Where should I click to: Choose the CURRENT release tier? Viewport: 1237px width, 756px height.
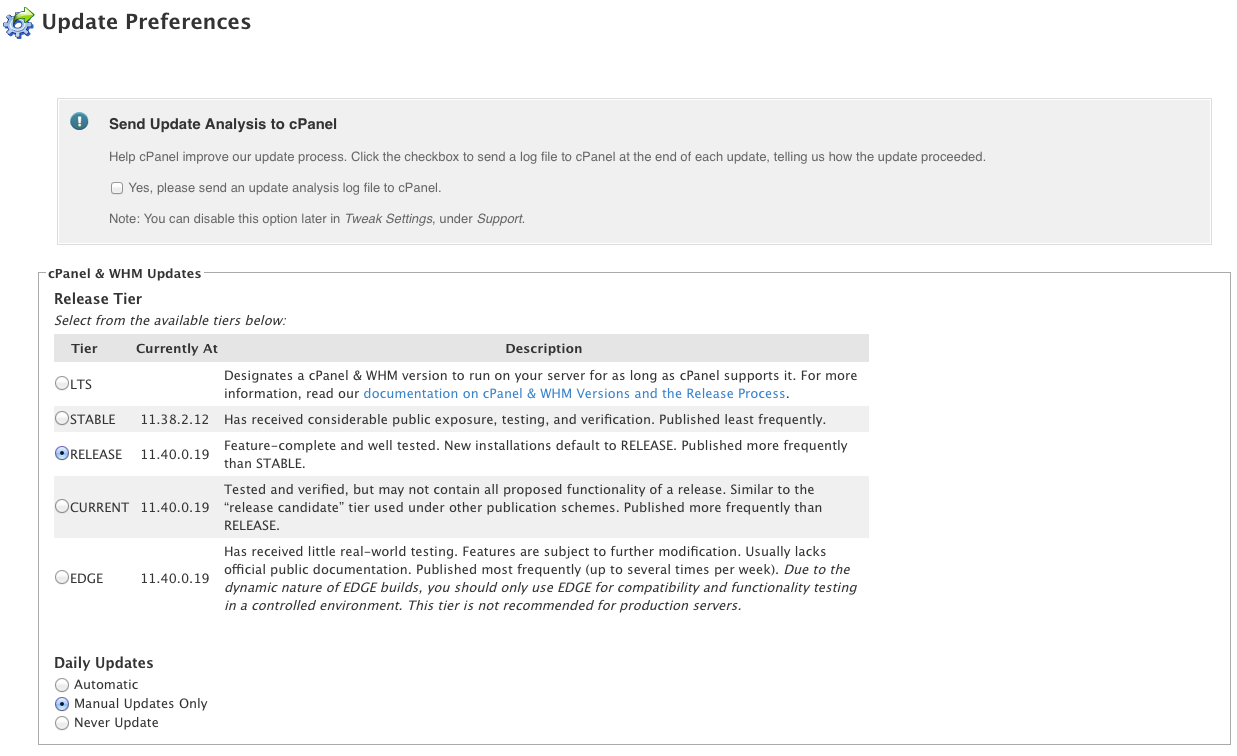point(62,507)
